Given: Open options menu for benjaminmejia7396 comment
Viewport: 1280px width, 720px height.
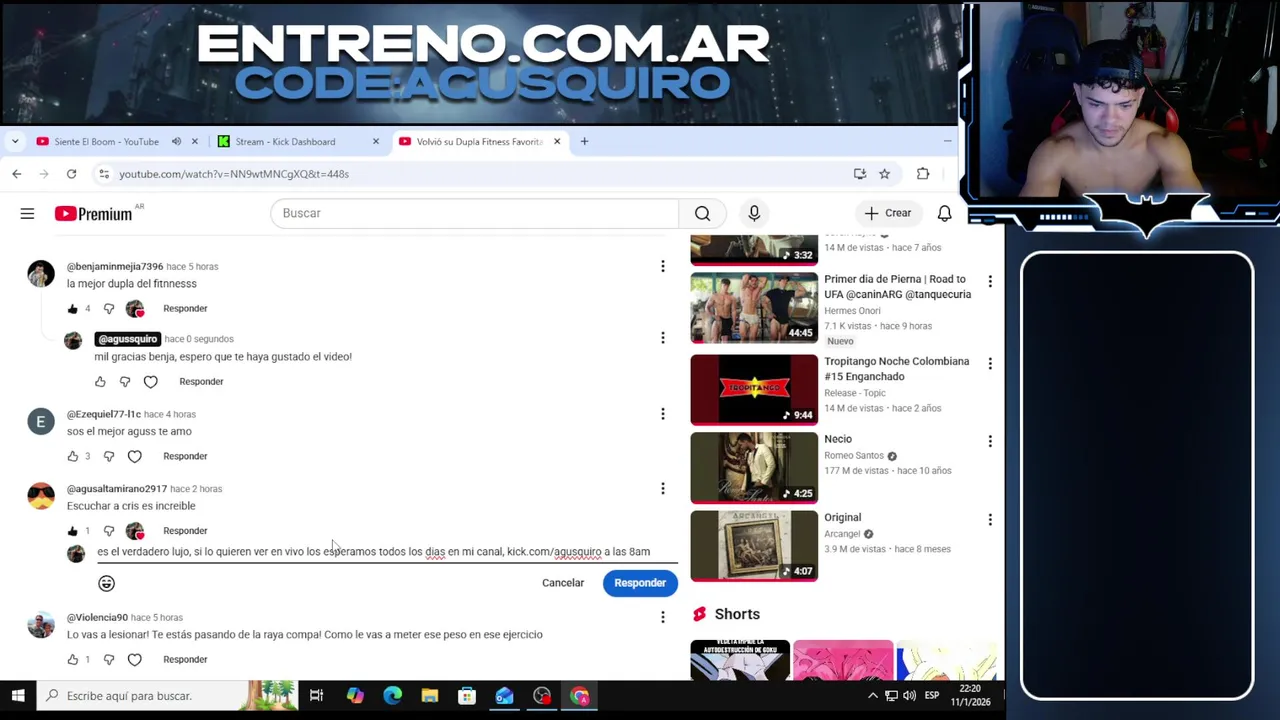Looking at the screenshot, I should point(662,266).
